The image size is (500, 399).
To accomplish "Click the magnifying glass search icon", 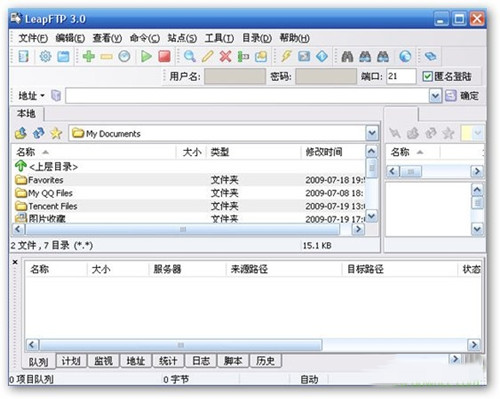I will pos(189,56).
